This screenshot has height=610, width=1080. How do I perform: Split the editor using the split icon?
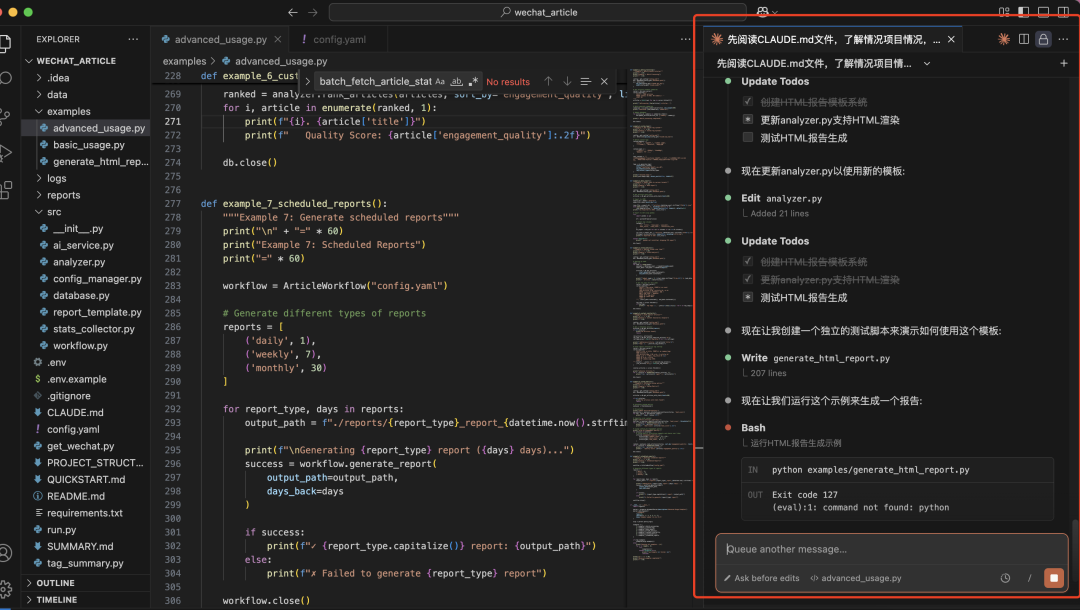pos(1024,39)
